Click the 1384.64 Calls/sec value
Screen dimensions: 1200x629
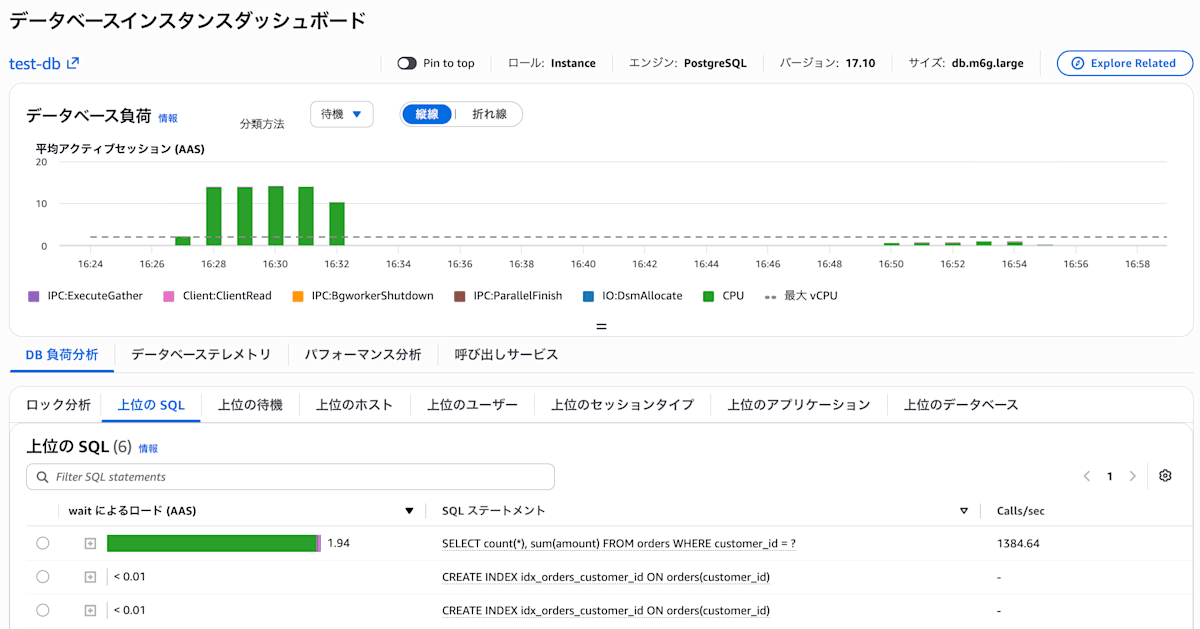coord(1018,544)
